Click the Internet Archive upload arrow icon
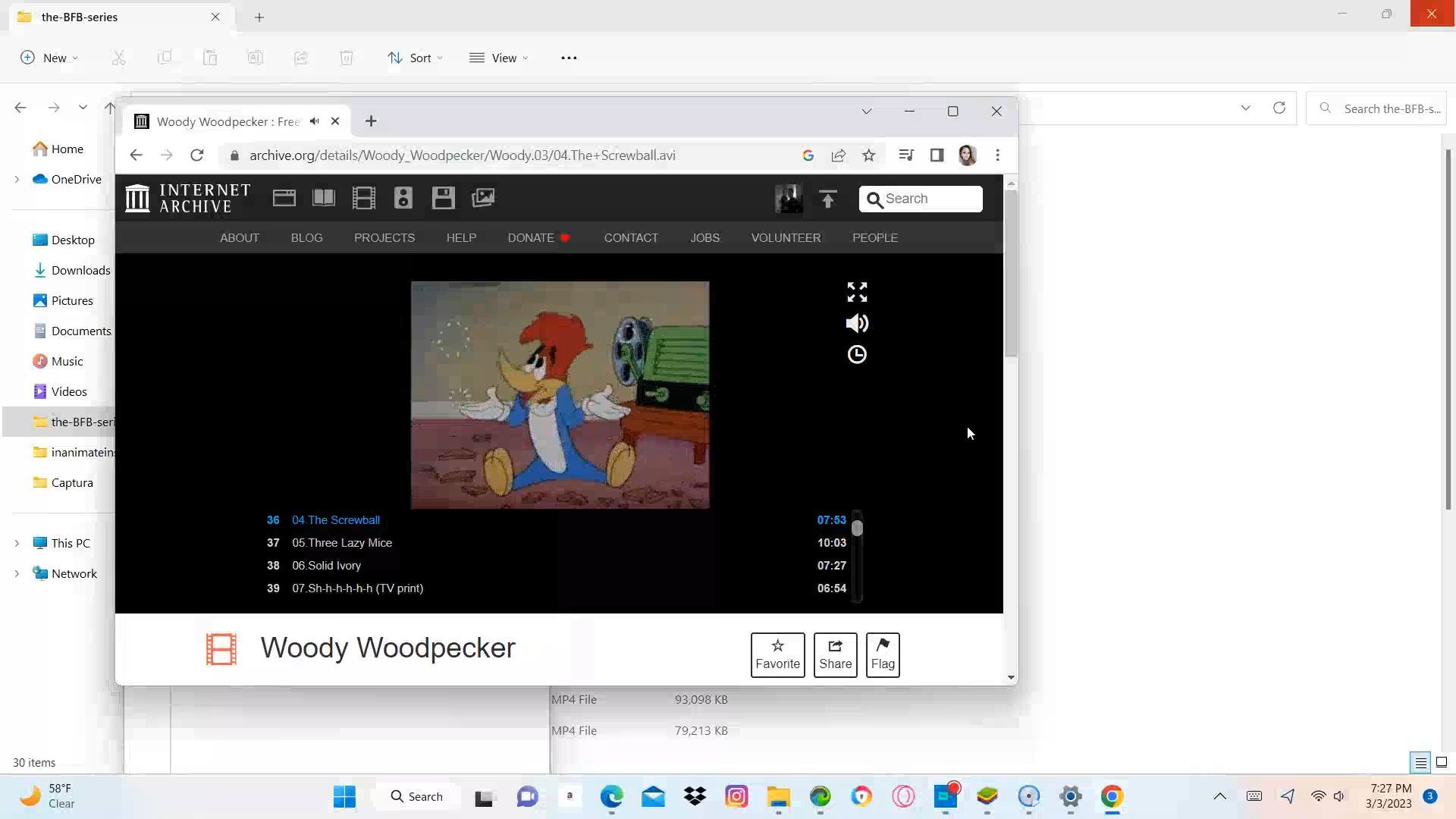This screenshot has height=819, width=1456. tap(828, 199)
